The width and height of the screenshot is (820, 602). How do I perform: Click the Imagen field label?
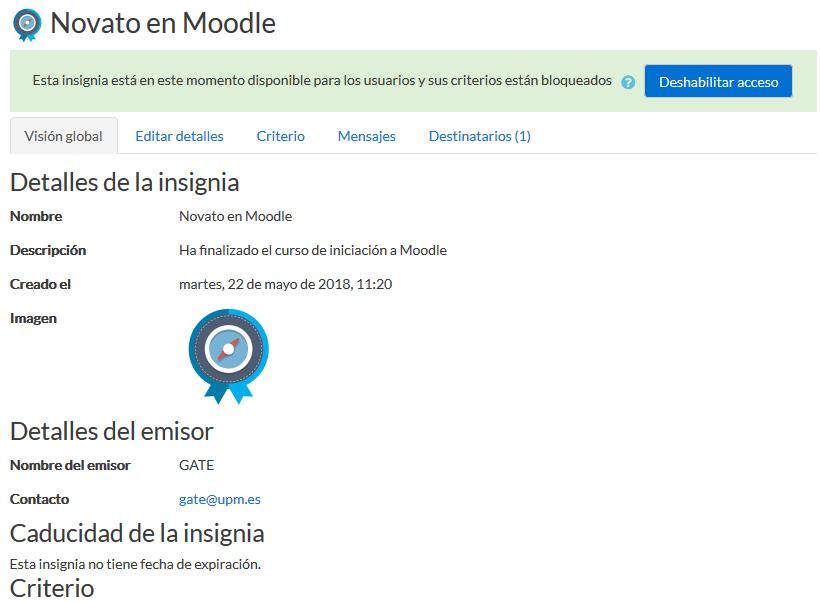[33, 318]
